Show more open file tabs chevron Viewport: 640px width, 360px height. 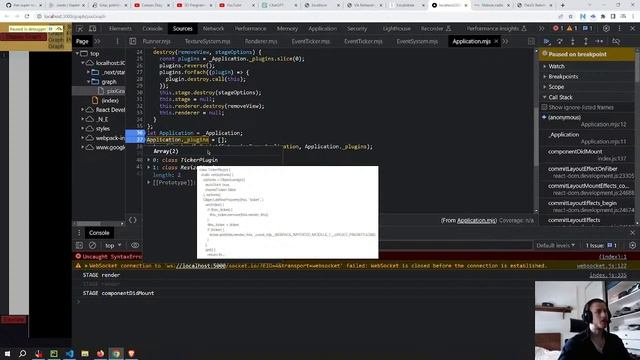(505, 41)
